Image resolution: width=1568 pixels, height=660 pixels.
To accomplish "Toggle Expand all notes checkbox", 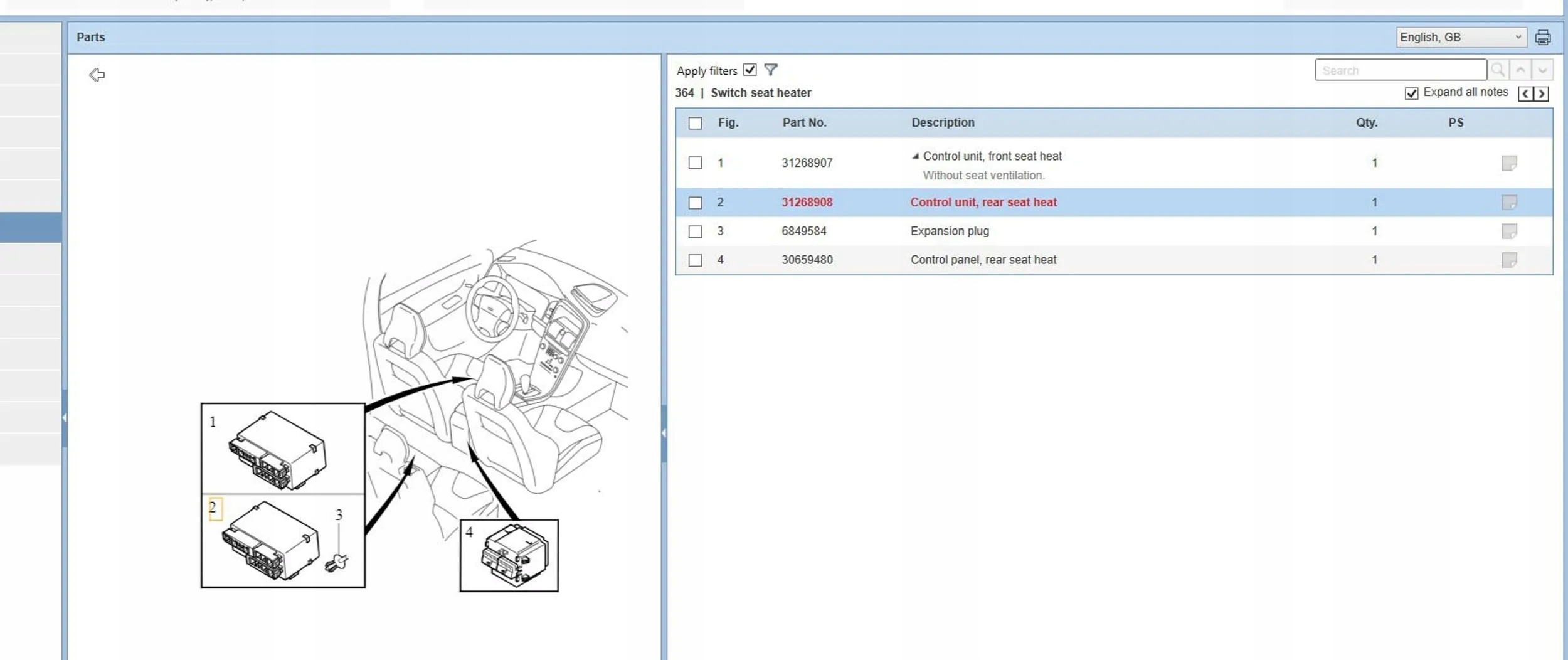I will [1411, 93].
